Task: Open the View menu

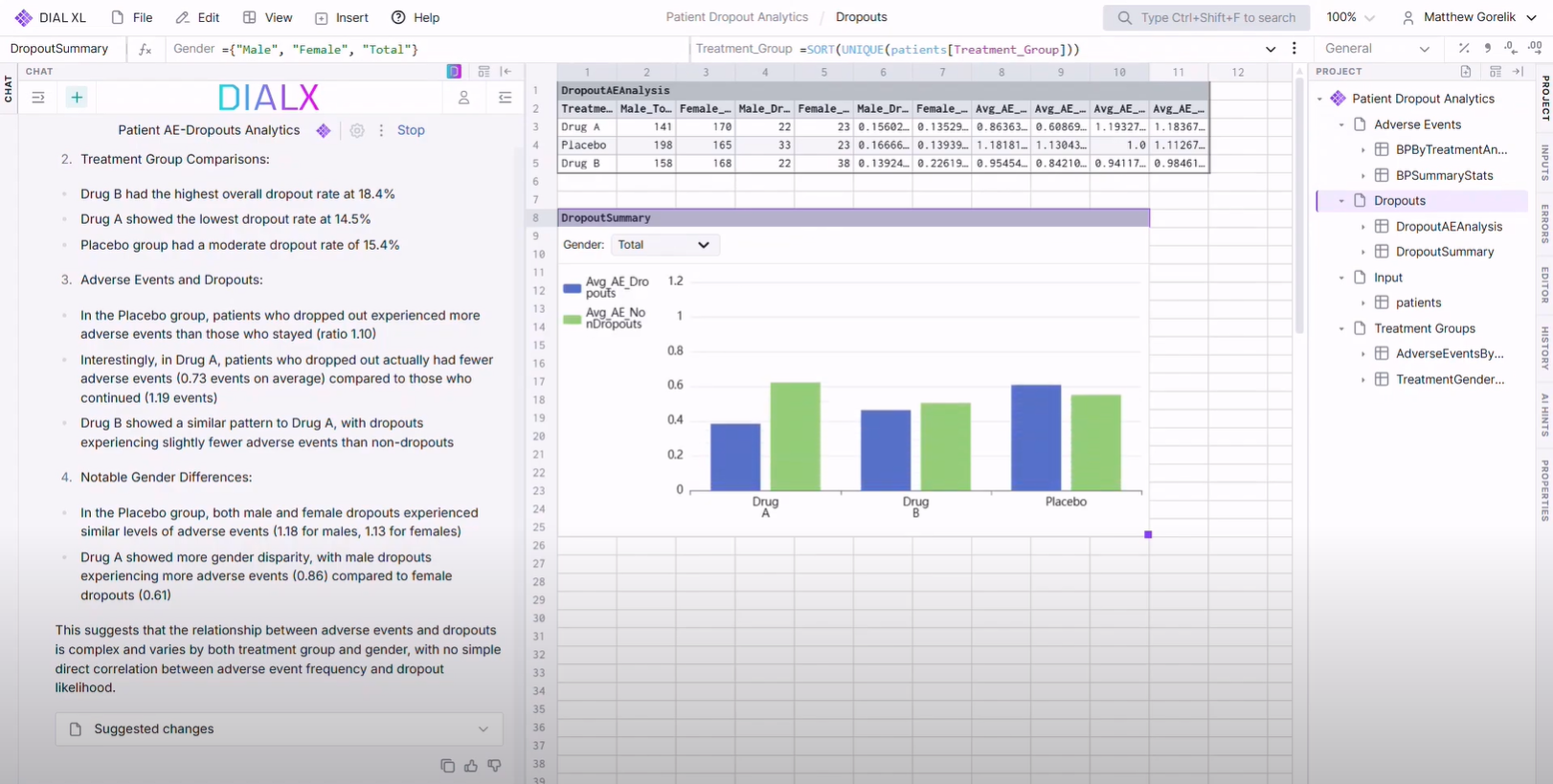Action: pos(268,17)
